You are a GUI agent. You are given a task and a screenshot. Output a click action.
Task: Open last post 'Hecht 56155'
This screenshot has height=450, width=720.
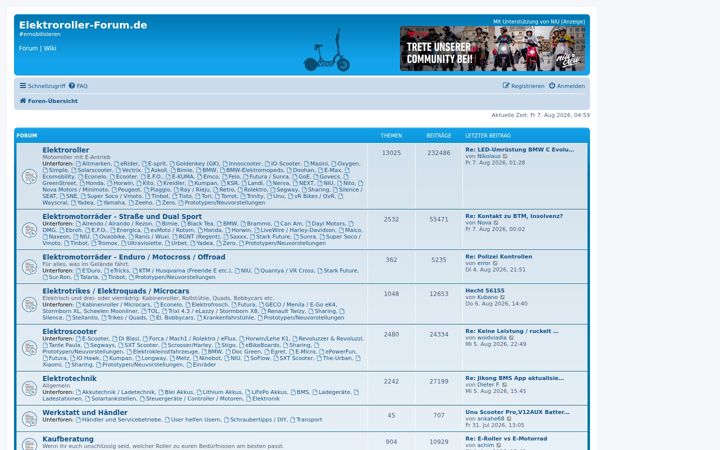(x=485, y=291)
